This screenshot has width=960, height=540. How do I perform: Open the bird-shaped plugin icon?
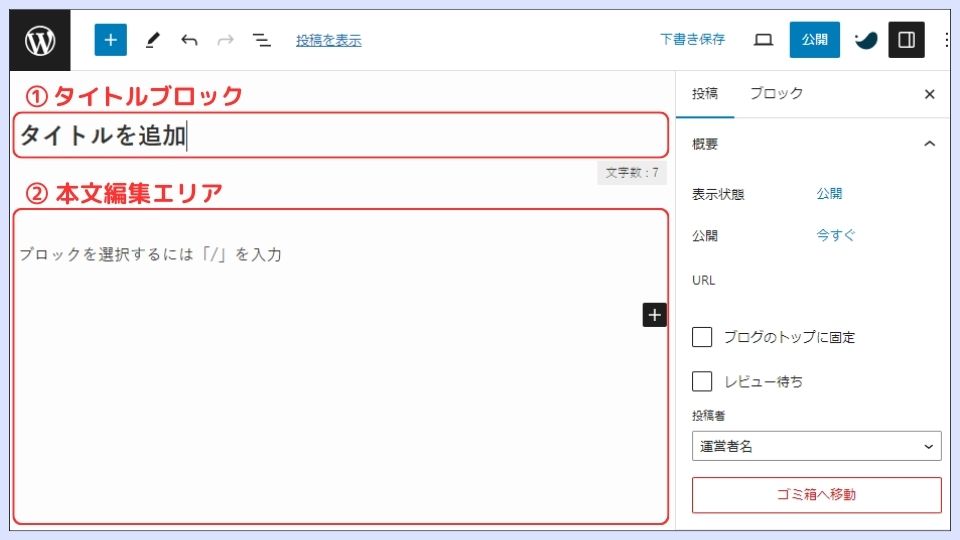[x=866, y=40]
